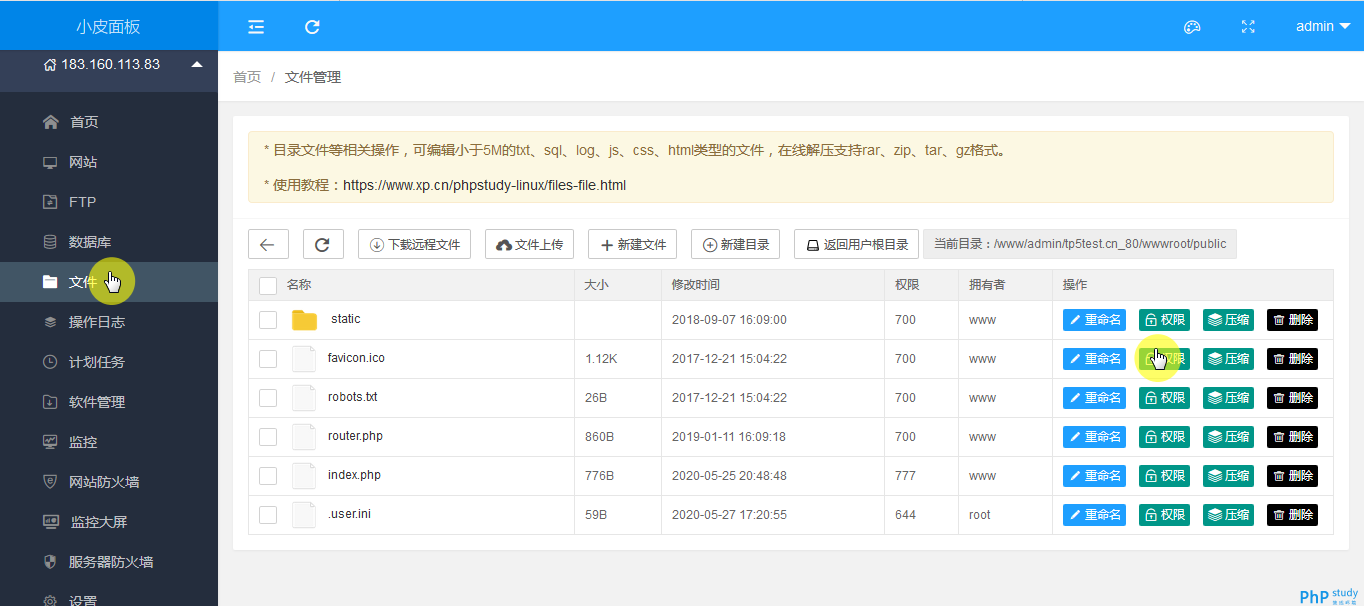Viewport: 1364px width, 606px height.
Task: Open 服务器防火墙 in the sidebar
Action: (x=109, y=562)
